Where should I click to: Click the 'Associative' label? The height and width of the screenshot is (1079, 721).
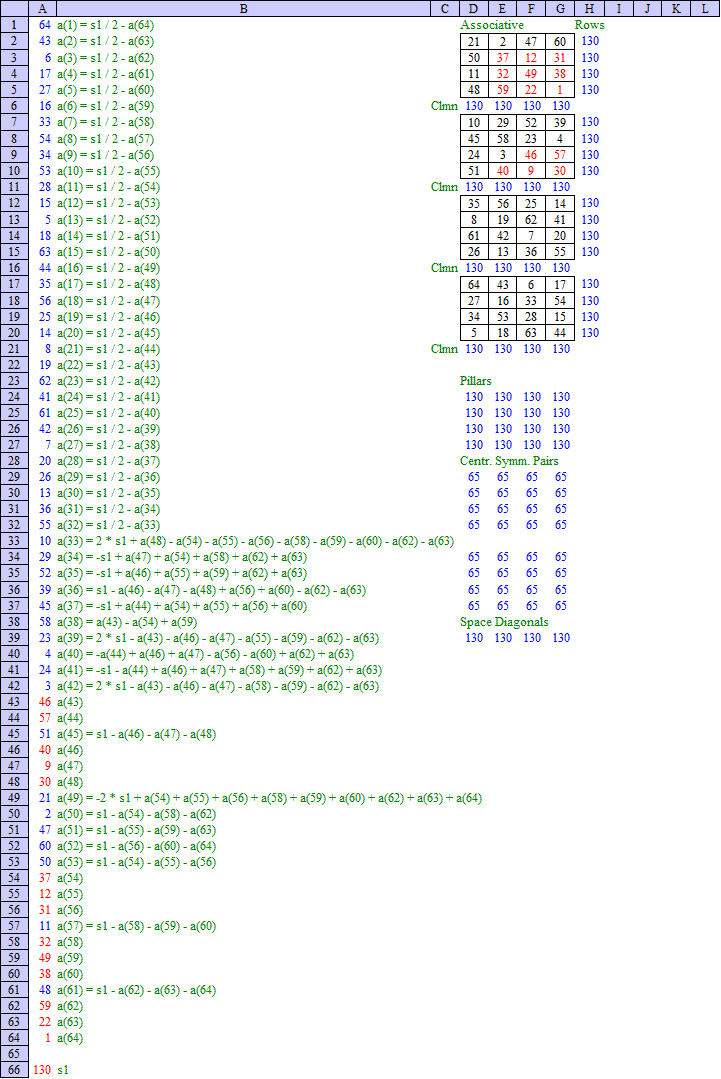pos(492,25)
